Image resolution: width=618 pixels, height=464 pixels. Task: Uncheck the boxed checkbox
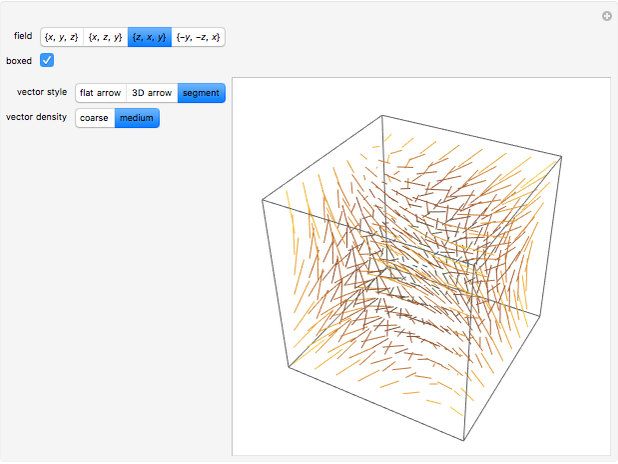(47, 60)
